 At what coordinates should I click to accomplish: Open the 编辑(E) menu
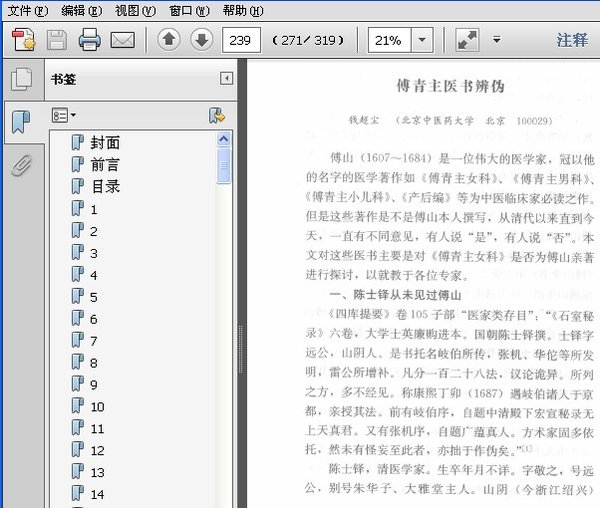[82, 10]
